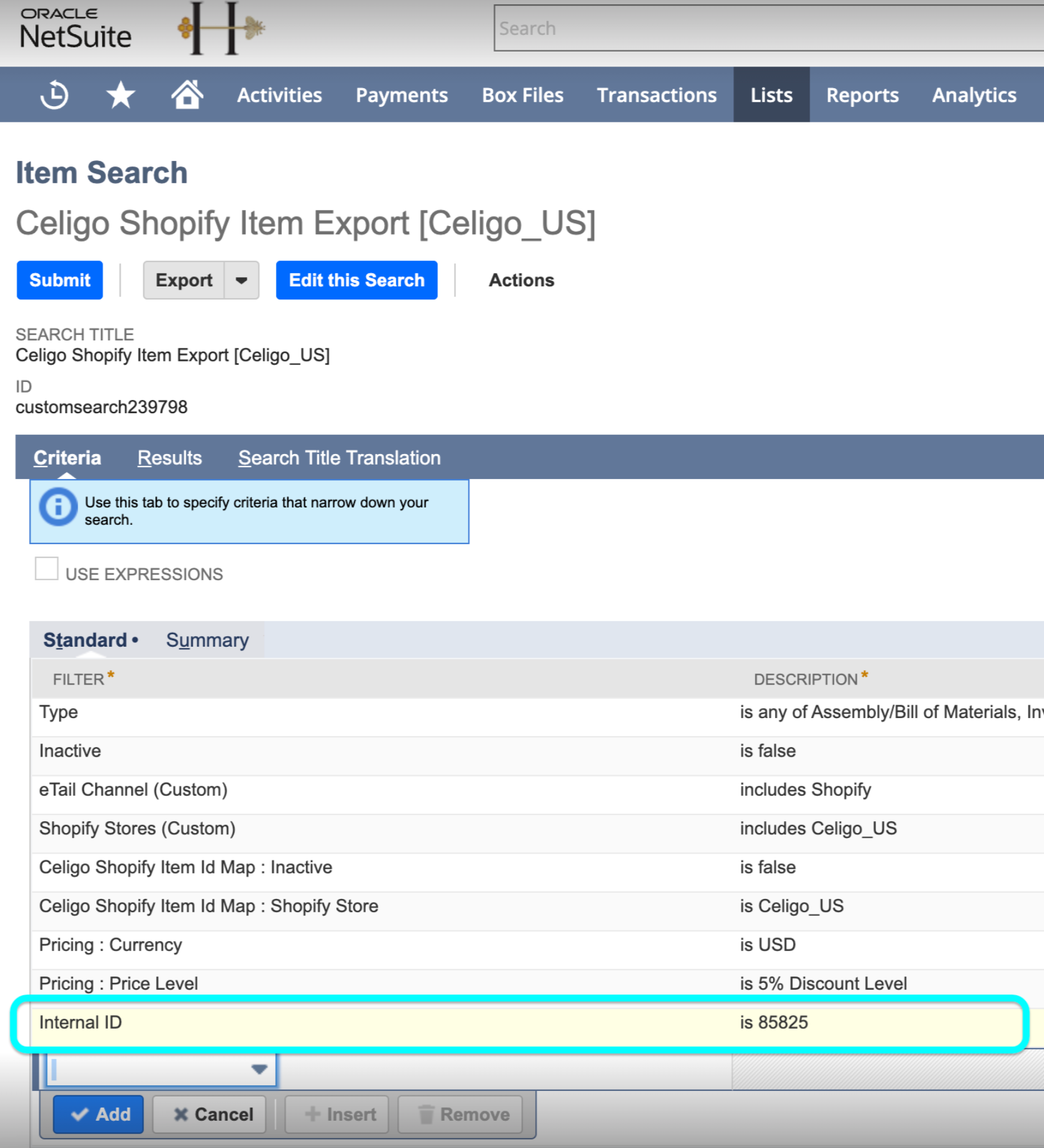Click description 'is USD'
This screenshot has width=1044, height=1148.
point(767,945)
